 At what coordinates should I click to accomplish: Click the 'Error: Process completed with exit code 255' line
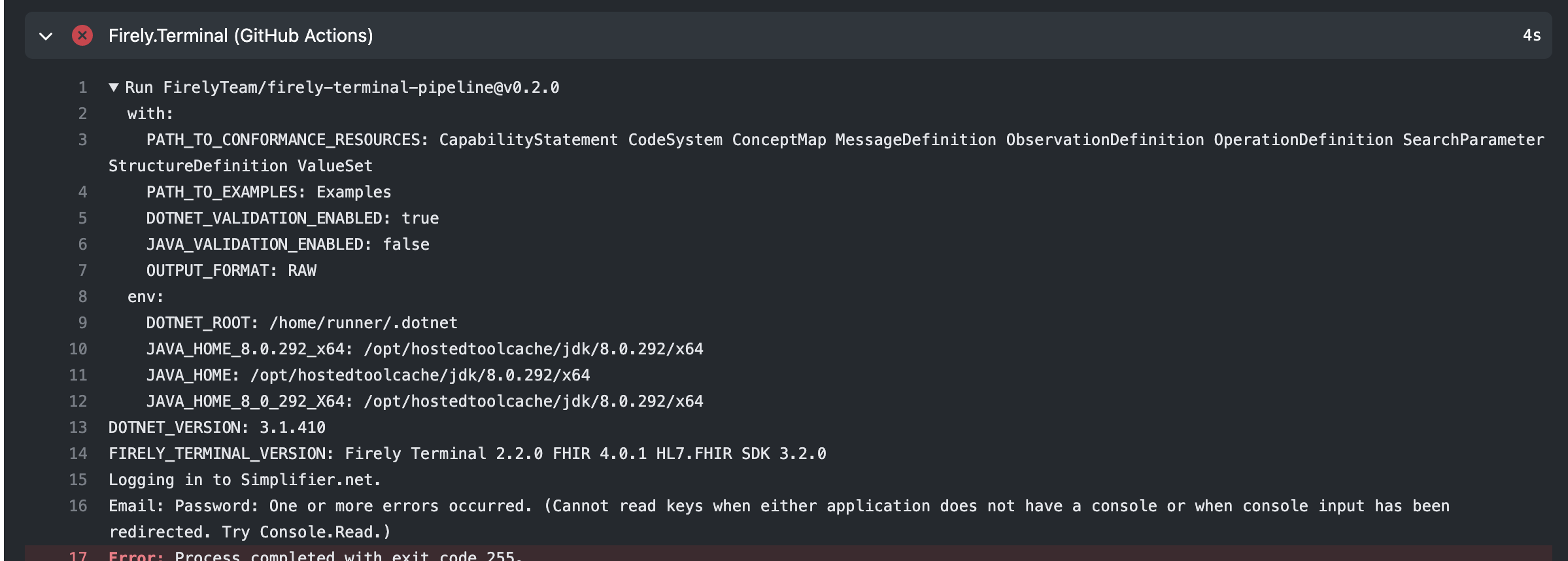316,556
